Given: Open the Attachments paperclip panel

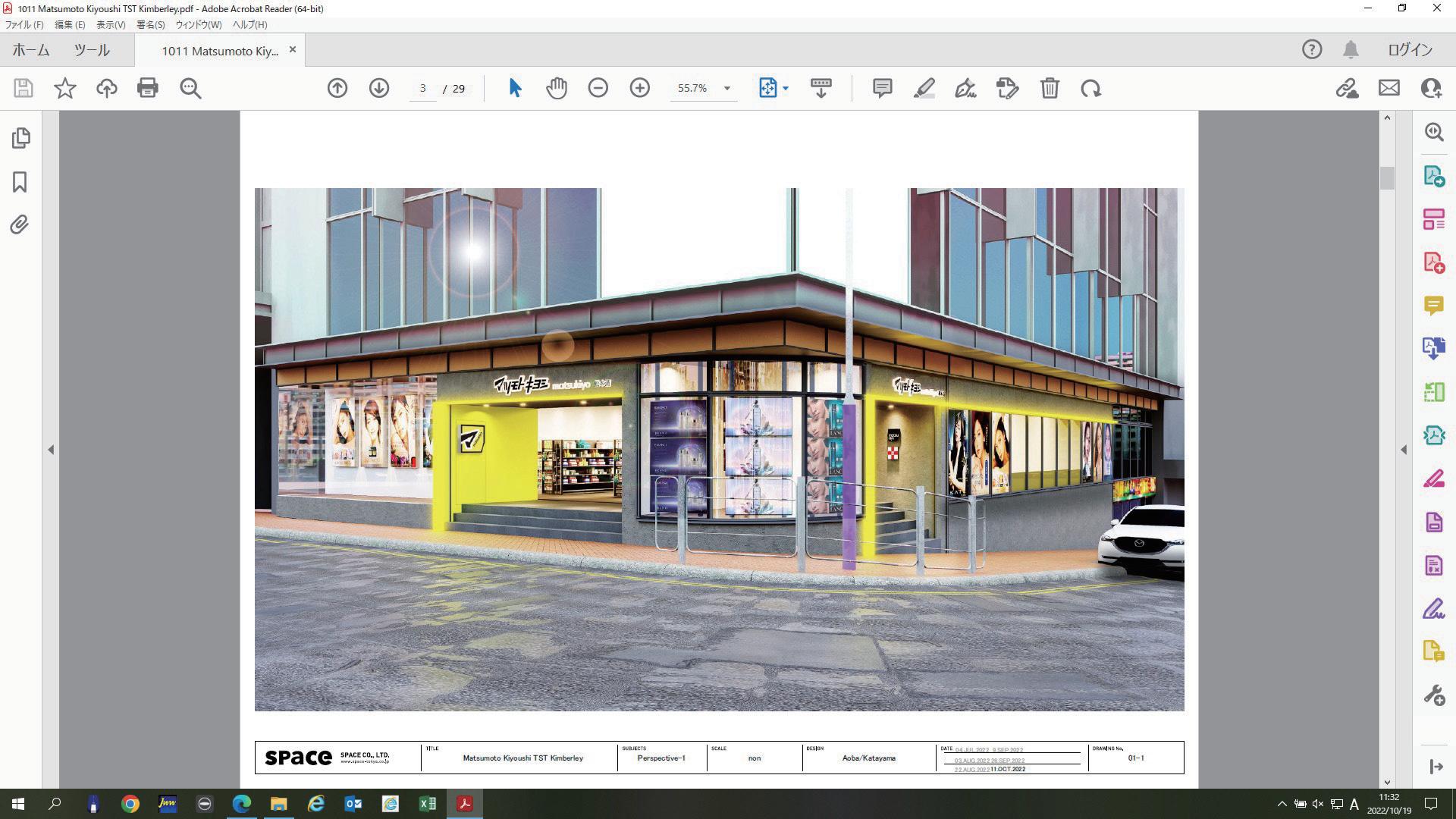Looking at the screenshot, I should (x=20, y=224).
